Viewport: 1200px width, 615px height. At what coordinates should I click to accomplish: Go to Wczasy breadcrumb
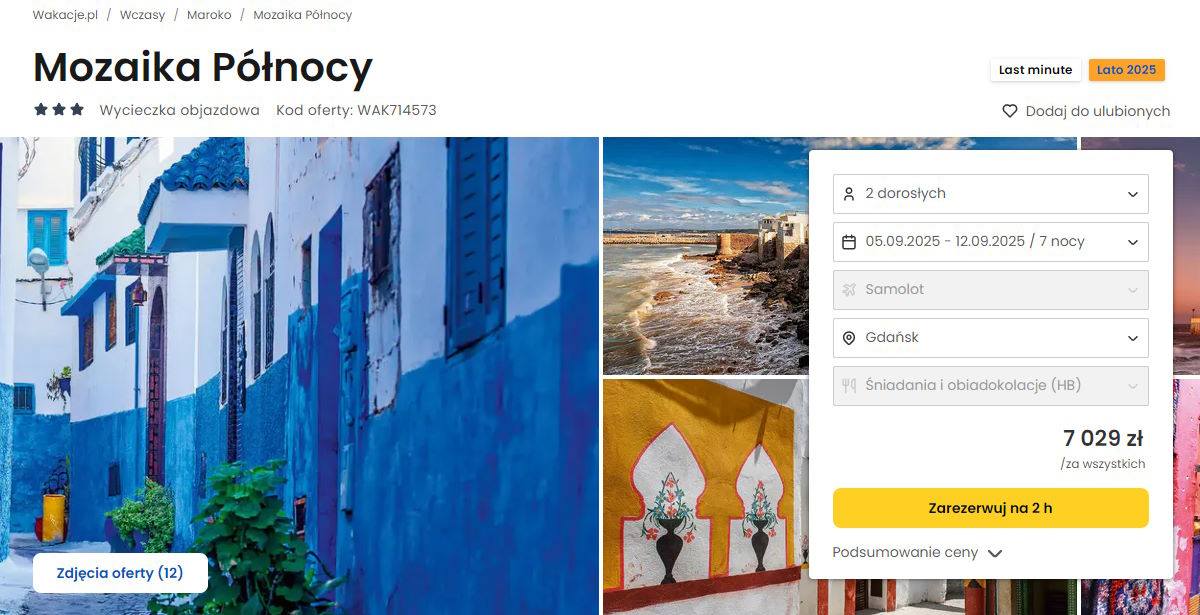pos(142,15)
